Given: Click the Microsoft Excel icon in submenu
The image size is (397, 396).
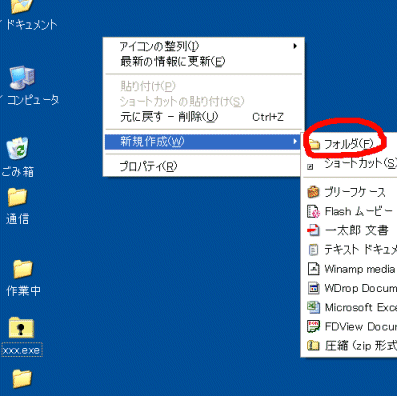Looking at the screenshot, I should [313, 307].
